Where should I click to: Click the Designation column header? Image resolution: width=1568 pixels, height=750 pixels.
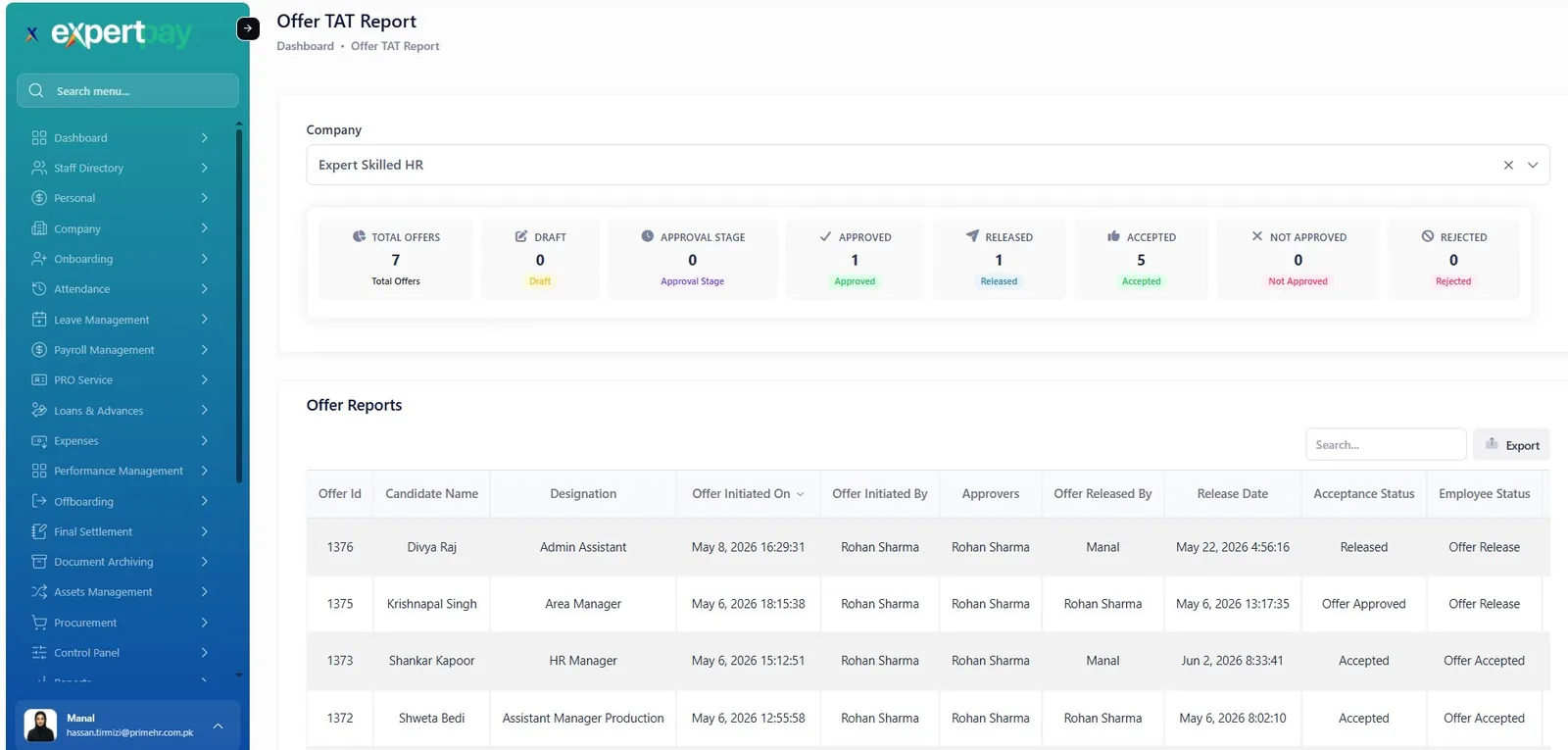583,494
